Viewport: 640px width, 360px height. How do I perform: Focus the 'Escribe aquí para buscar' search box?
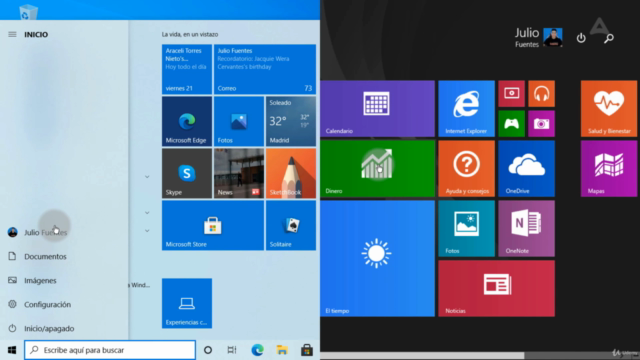pos(110,350)
